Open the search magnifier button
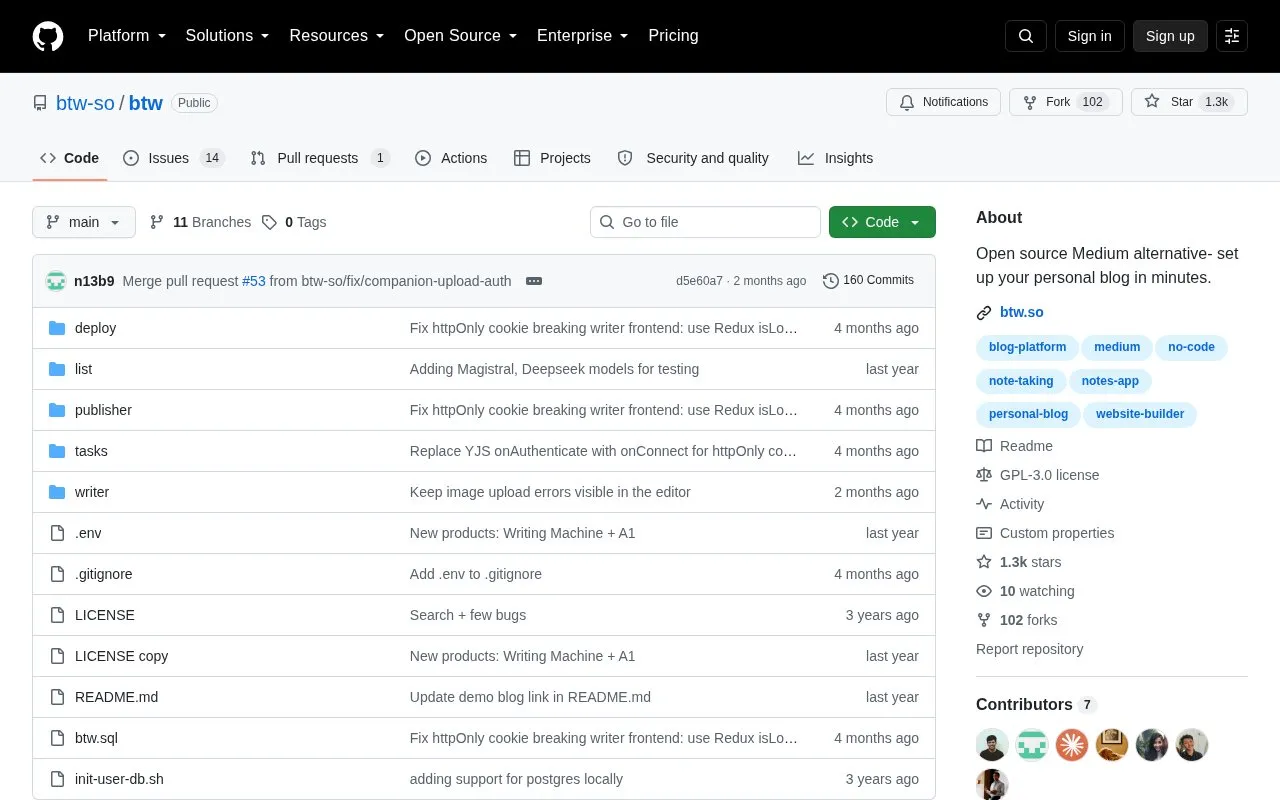The height and width of the screenshot is (800, 1280). (1026, 36)
